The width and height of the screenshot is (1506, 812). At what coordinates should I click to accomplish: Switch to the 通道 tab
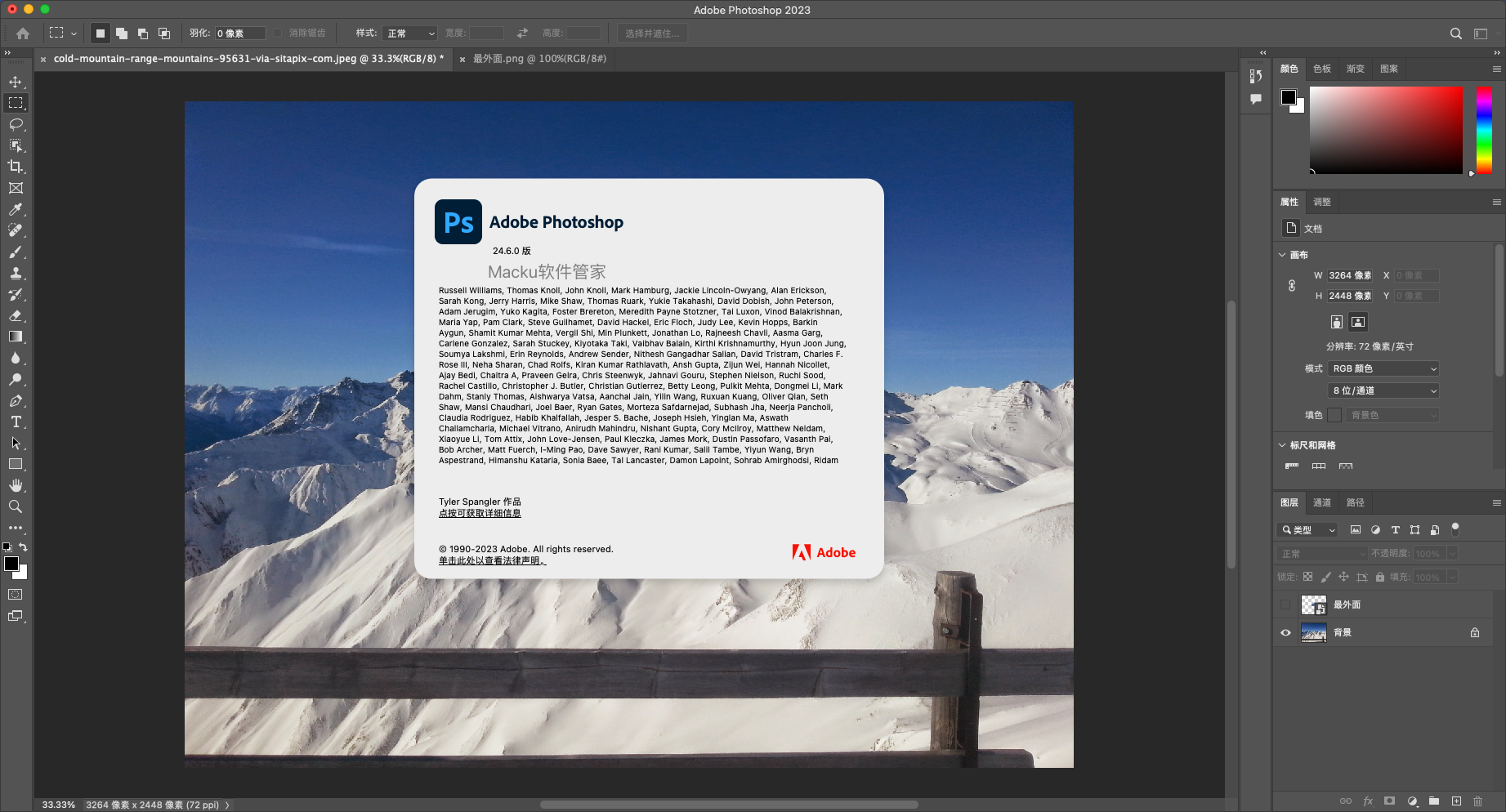pyautogui.click(x=1322, y=502)
